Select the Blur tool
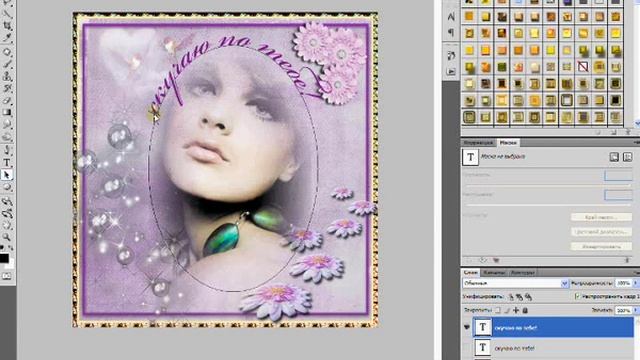Image resolution: width=640 pixels, height=360 pixels. 7,124
